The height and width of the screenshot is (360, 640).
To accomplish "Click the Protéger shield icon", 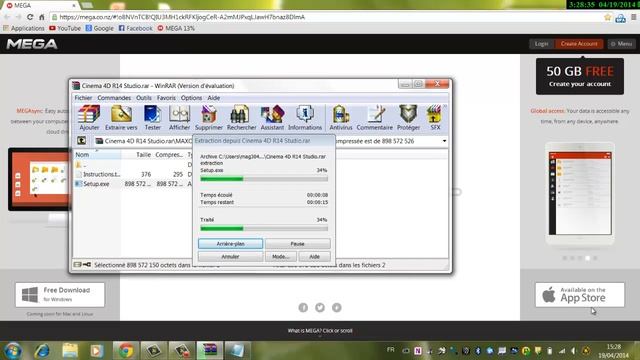I will coord(408,118).
